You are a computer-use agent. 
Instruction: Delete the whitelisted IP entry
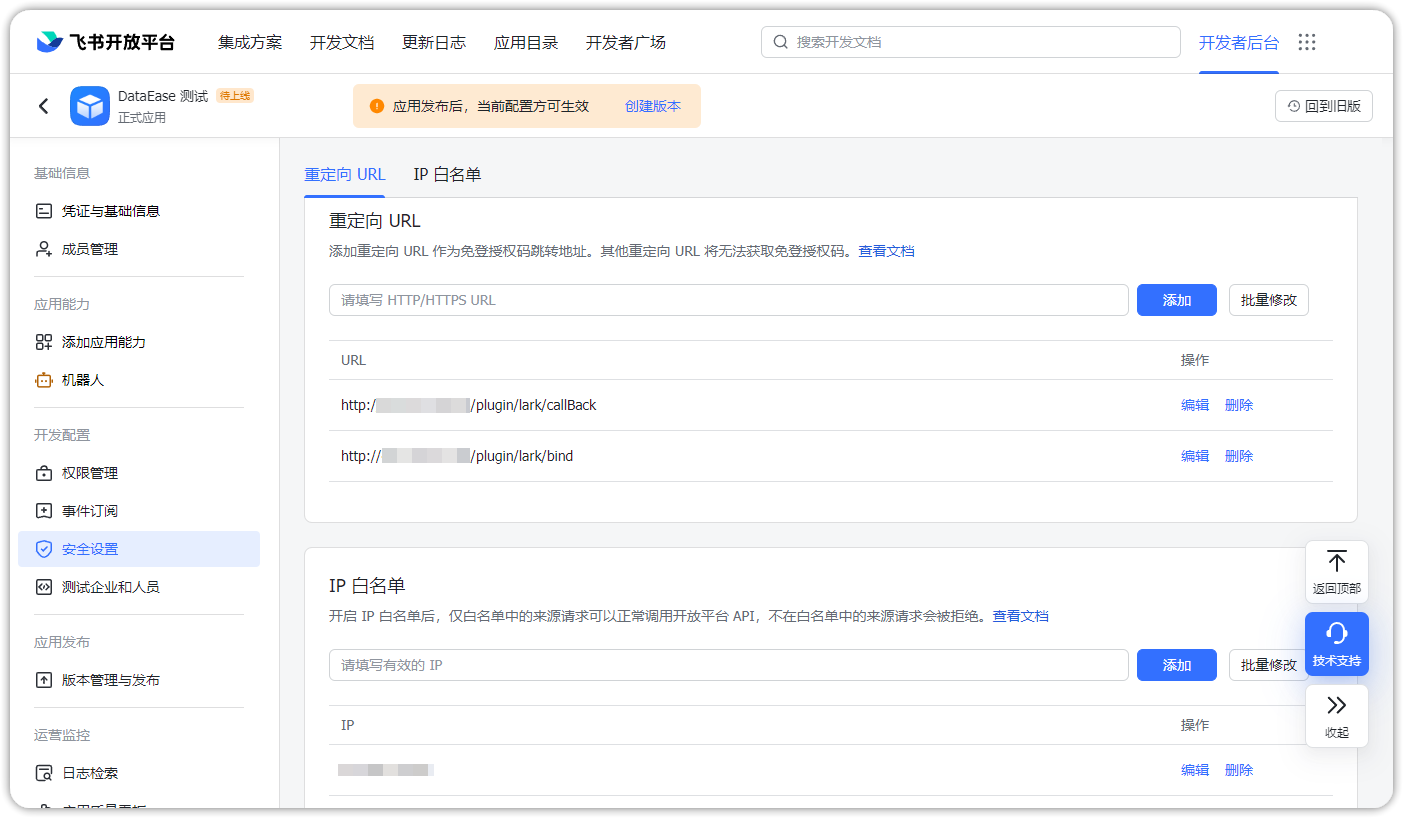point(1239,770)
